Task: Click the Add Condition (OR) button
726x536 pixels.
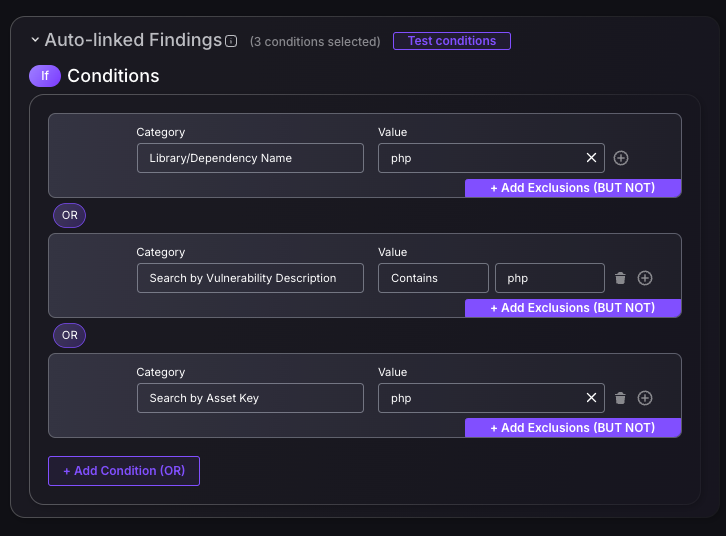Action: click(124, 471)
